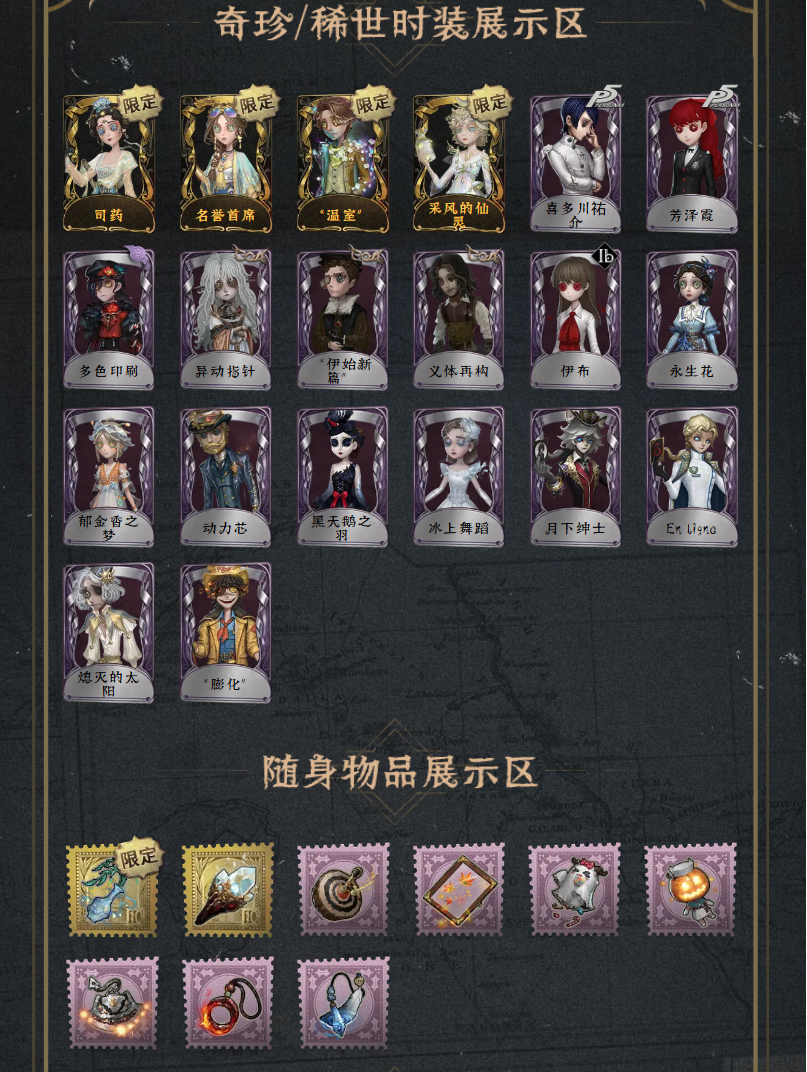Click the jack-o'-lantern pumpkin accessory stamp
The image size is (807, 1072).
[x=691, y=889]
